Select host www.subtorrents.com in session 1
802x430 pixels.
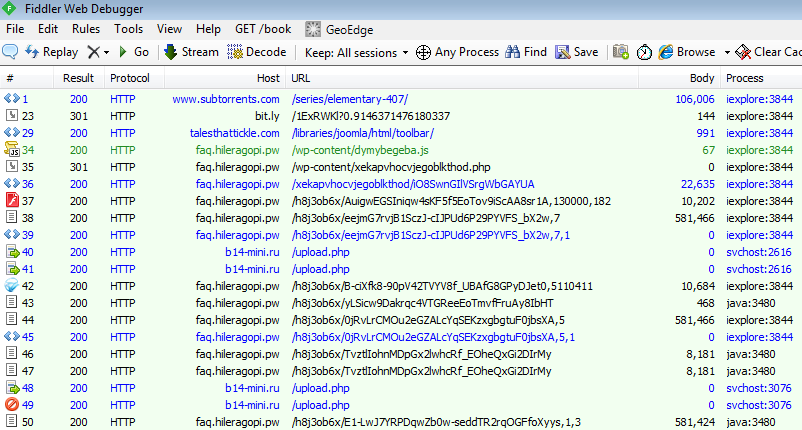226,99
